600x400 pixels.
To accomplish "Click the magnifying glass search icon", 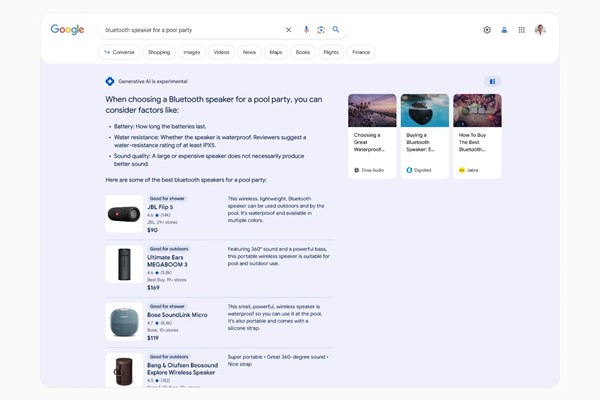I will (336, 30).
